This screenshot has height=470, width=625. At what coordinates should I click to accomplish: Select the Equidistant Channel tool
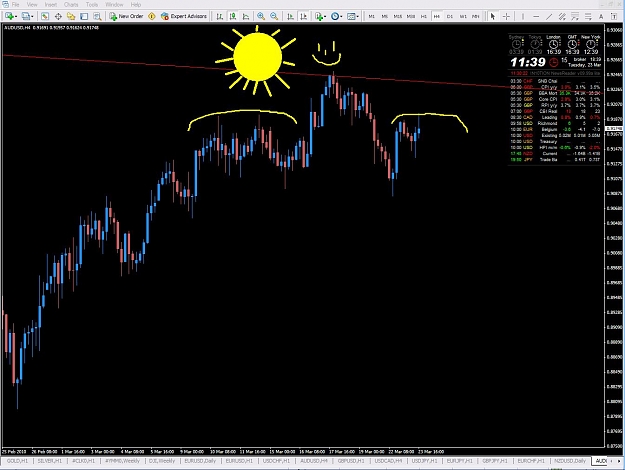click(562, 16)
